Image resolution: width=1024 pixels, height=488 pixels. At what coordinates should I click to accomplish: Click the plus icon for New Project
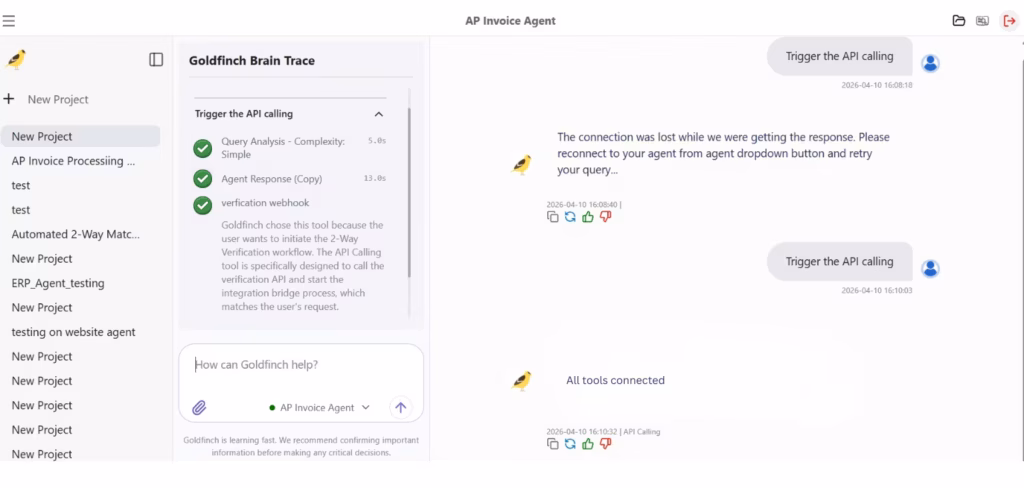(x=8, y=99)
